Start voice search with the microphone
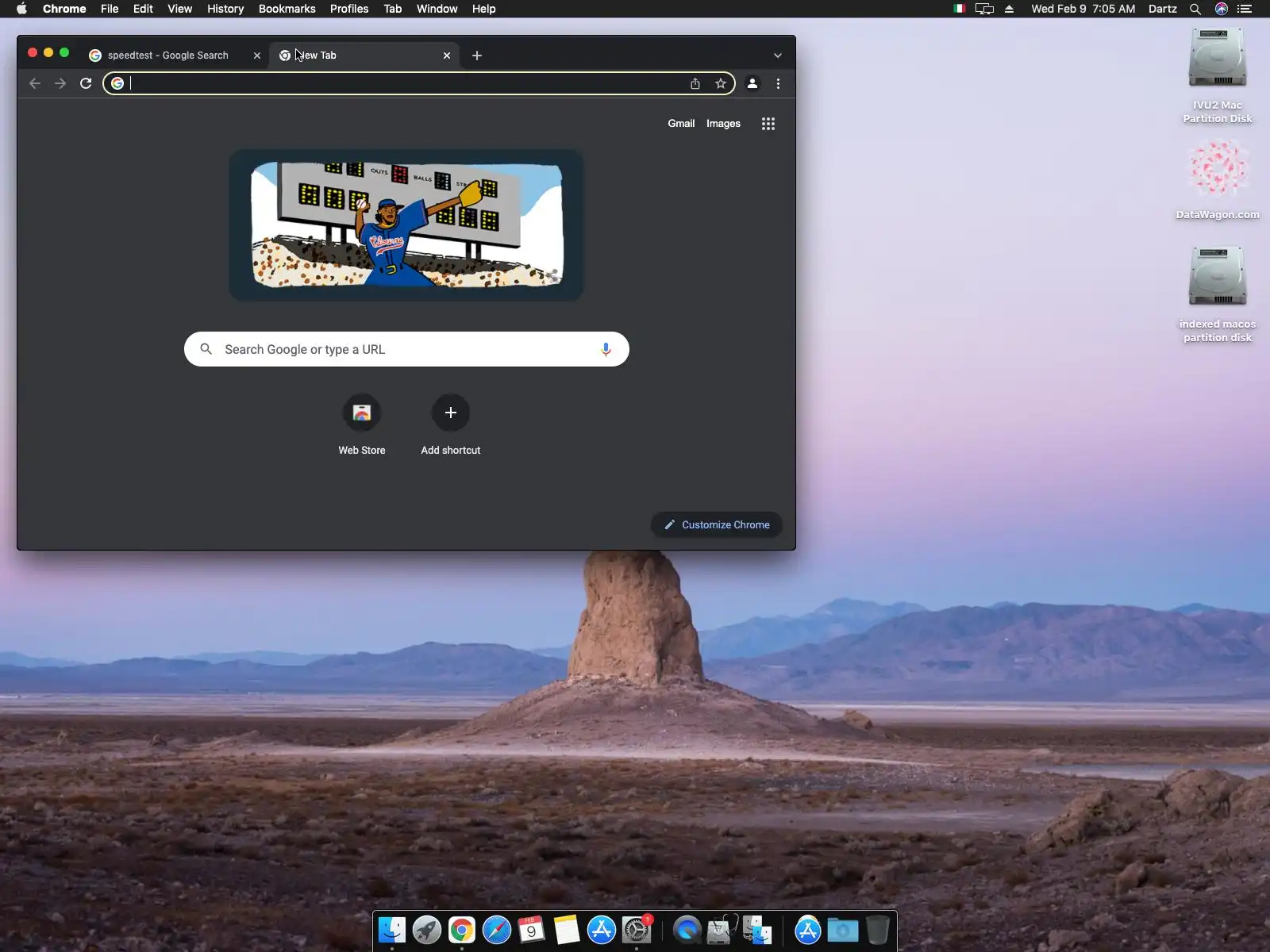The height and width of the screenshot is (952, 1270). [606, 349]
